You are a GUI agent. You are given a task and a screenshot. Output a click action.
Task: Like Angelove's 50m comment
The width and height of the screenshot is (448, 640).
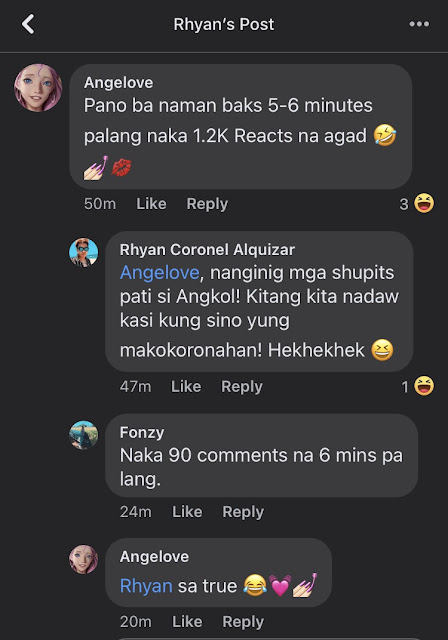(151, 204)
